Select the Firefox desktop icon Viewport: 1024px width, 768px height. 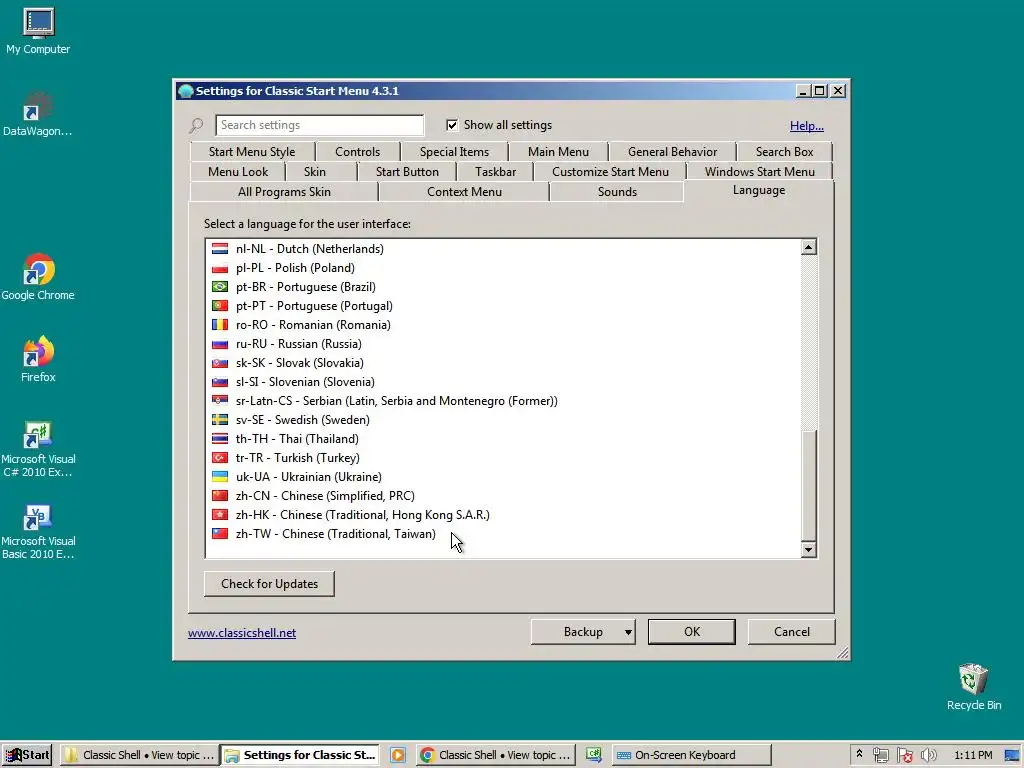(38, 352)
